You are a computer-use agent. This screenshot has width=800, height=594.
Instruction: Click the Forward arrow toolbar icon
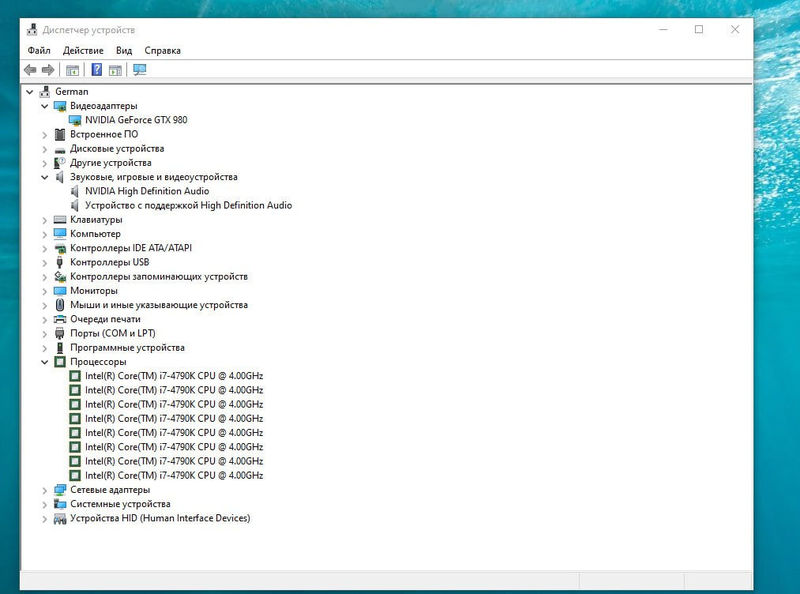click(48, 70)
